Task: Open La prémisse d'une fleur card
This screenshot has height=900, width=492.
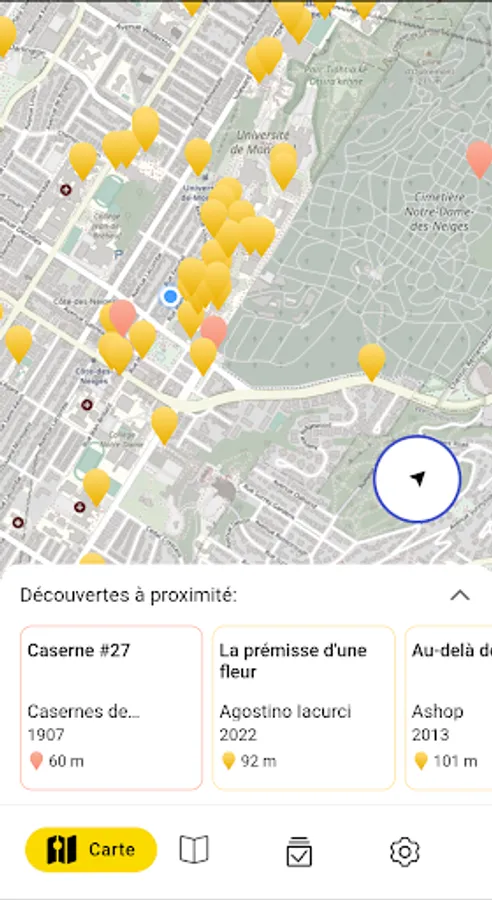Action: pos(304,707)
